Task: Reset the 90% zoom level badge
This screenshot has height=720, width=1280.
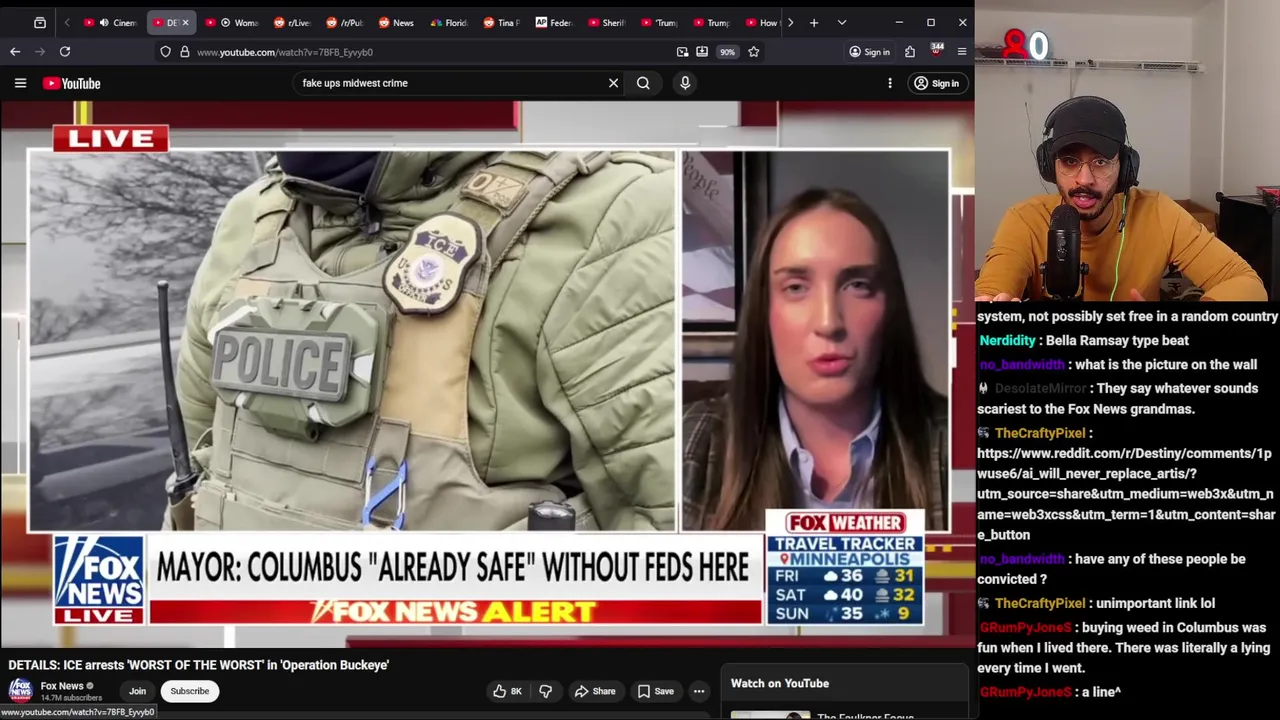Action: pos(727,52)
